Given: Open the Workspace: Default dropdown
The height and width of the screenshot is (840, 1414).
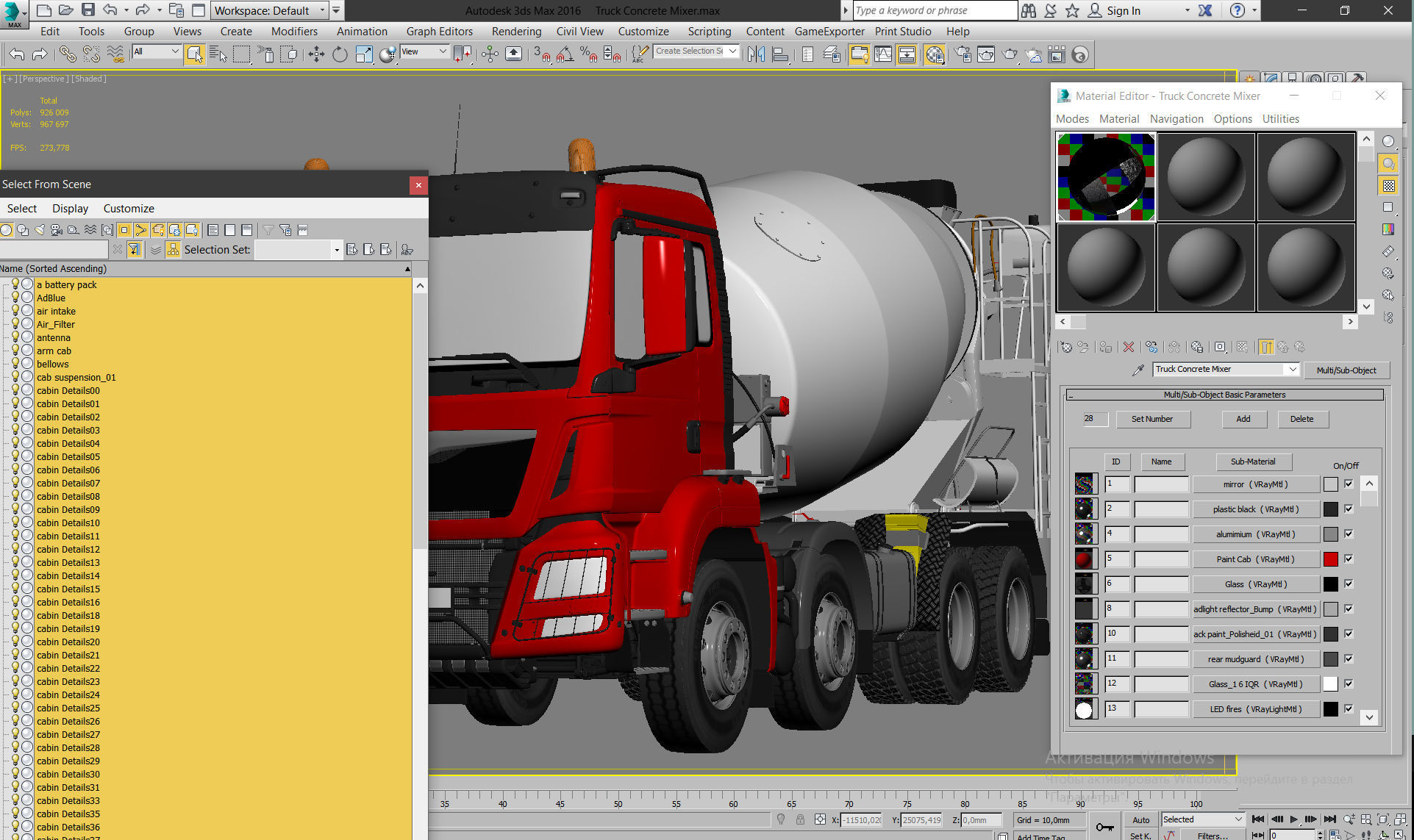Looking at the screenshot, I should pos(269,10).
